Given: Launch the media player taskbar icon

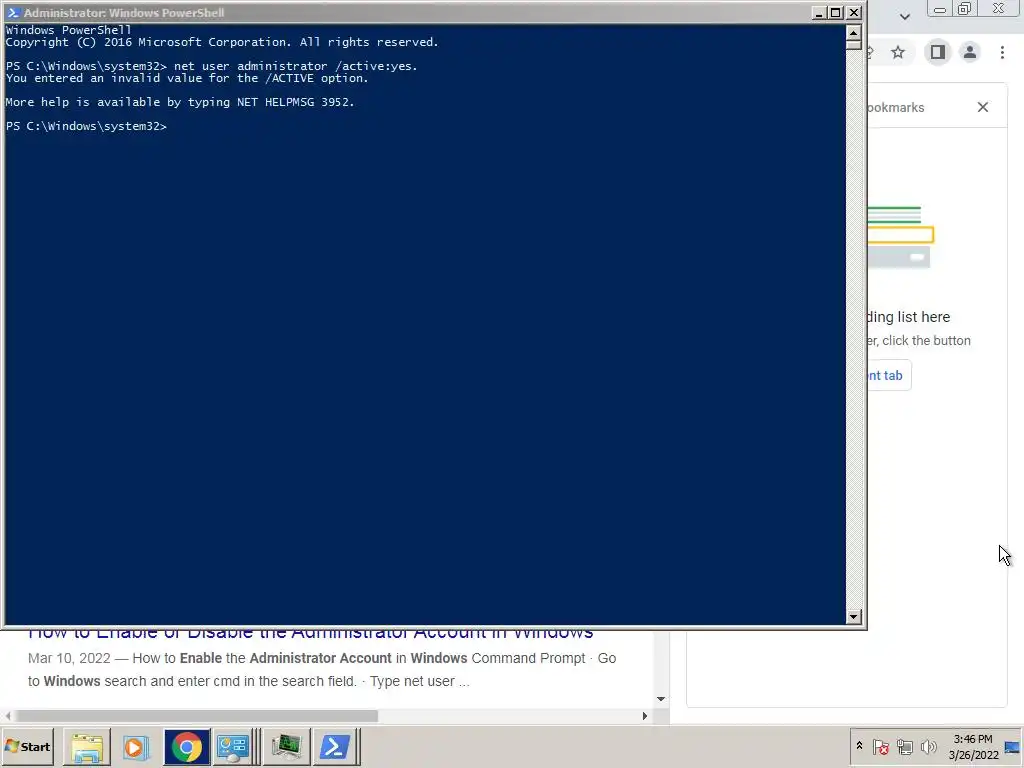Looking at the screenshot, I should pos(136,746).
